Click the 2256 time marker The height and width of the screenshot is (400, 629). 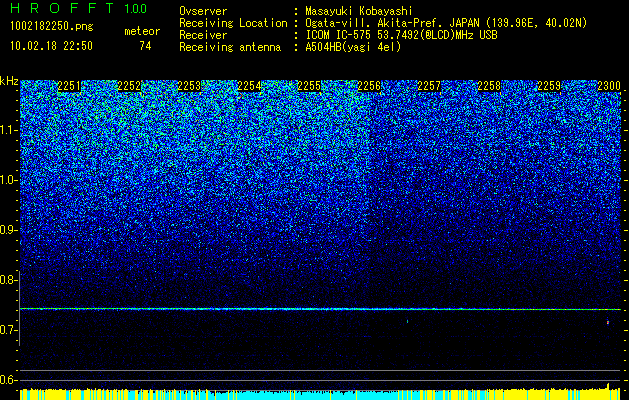(369, 86)
